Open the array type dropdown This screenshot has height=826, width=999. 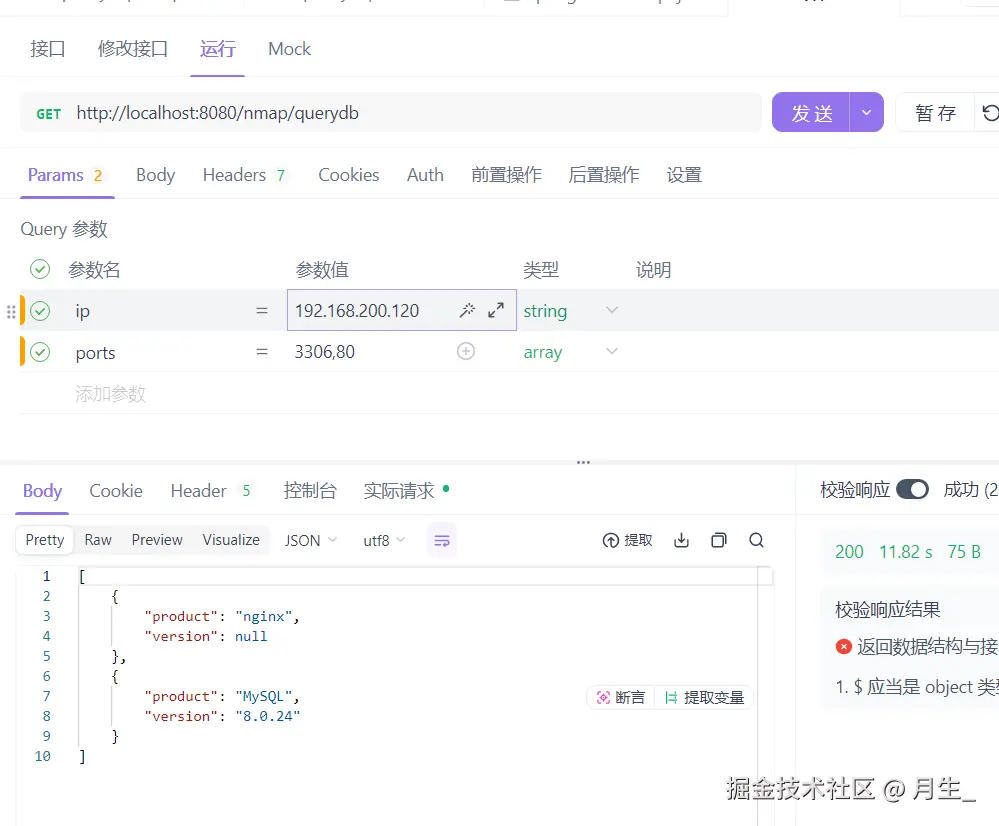click(571, 352)
